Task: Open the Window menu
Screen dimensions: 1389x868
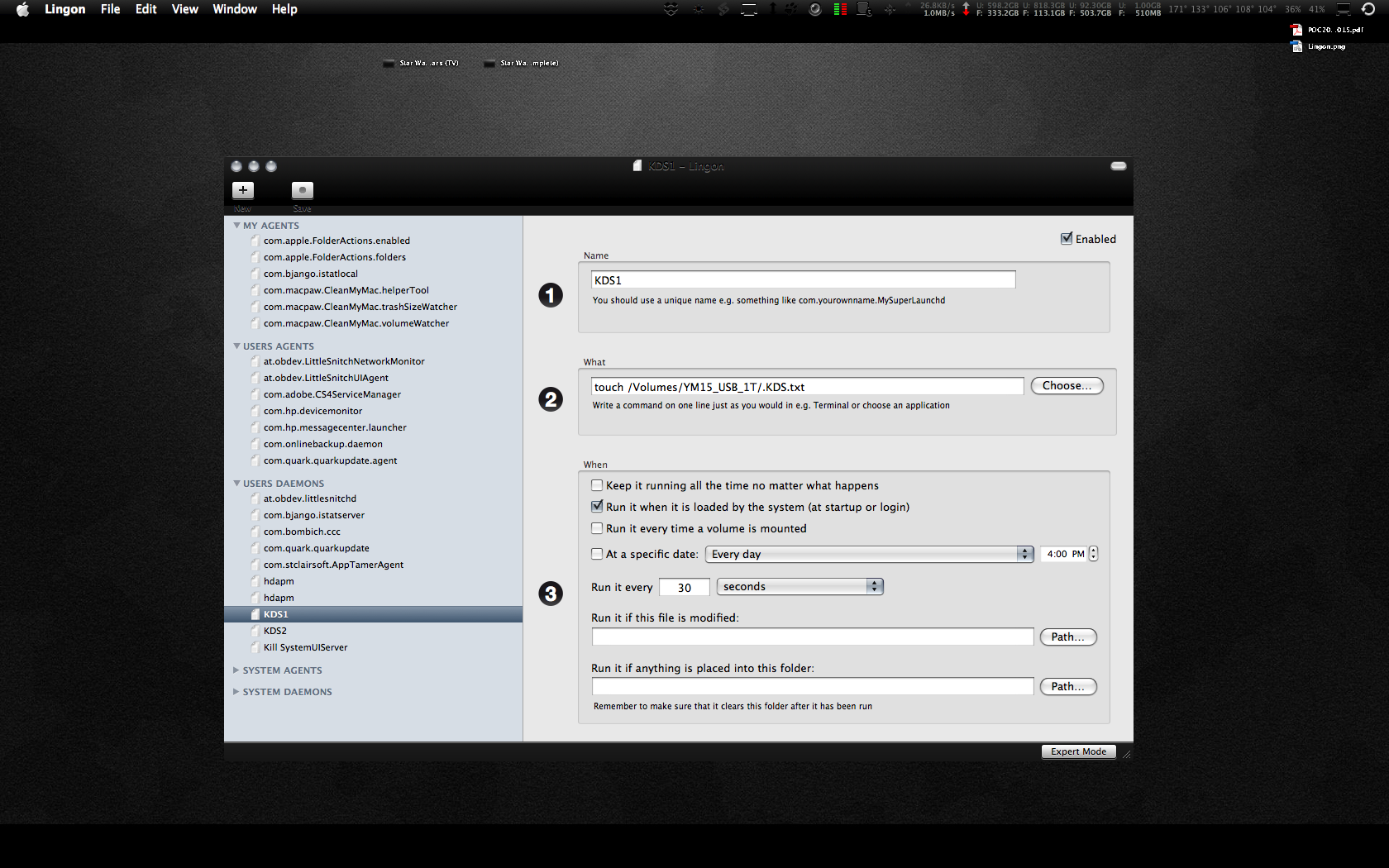Action: (235, 9)
